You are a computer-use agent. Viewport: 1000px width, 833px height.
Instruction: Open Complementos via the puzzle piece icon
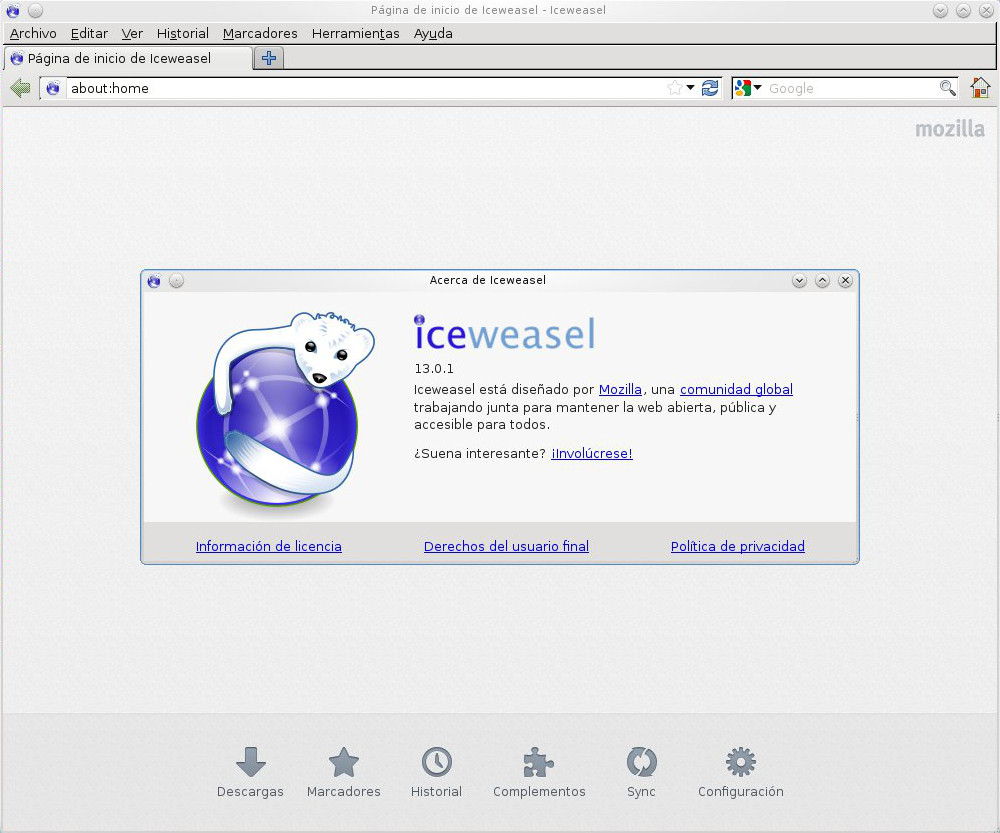pos(539,770)
